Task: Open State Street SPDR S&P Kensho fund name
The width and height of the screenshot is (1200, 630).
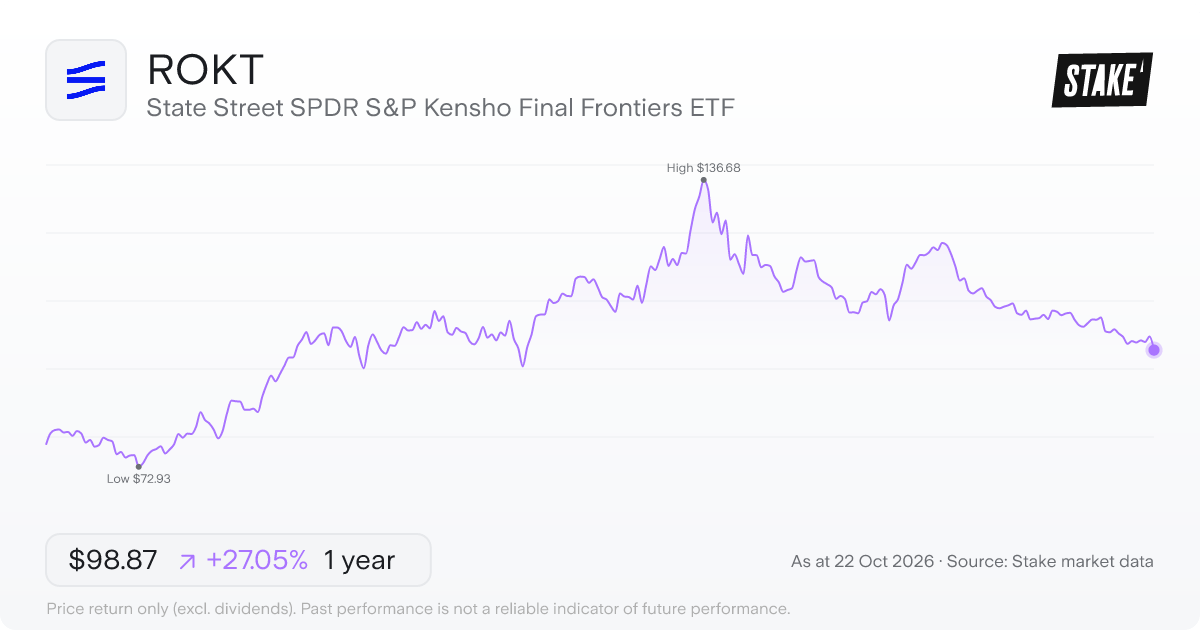Action: [x=441, y=107]
